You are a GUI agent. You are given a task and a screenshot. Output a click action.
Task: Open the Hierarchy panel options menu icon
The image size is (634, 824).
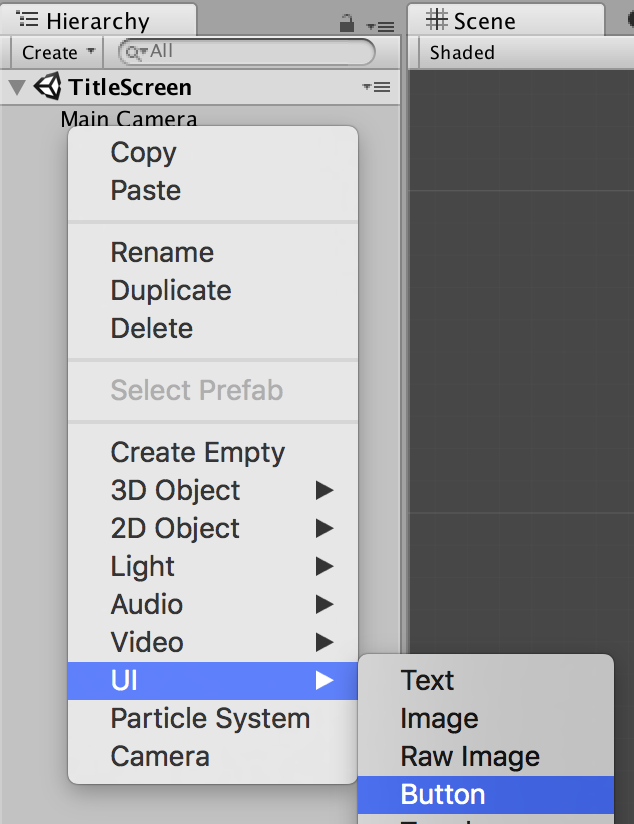[x=379, y=25]
